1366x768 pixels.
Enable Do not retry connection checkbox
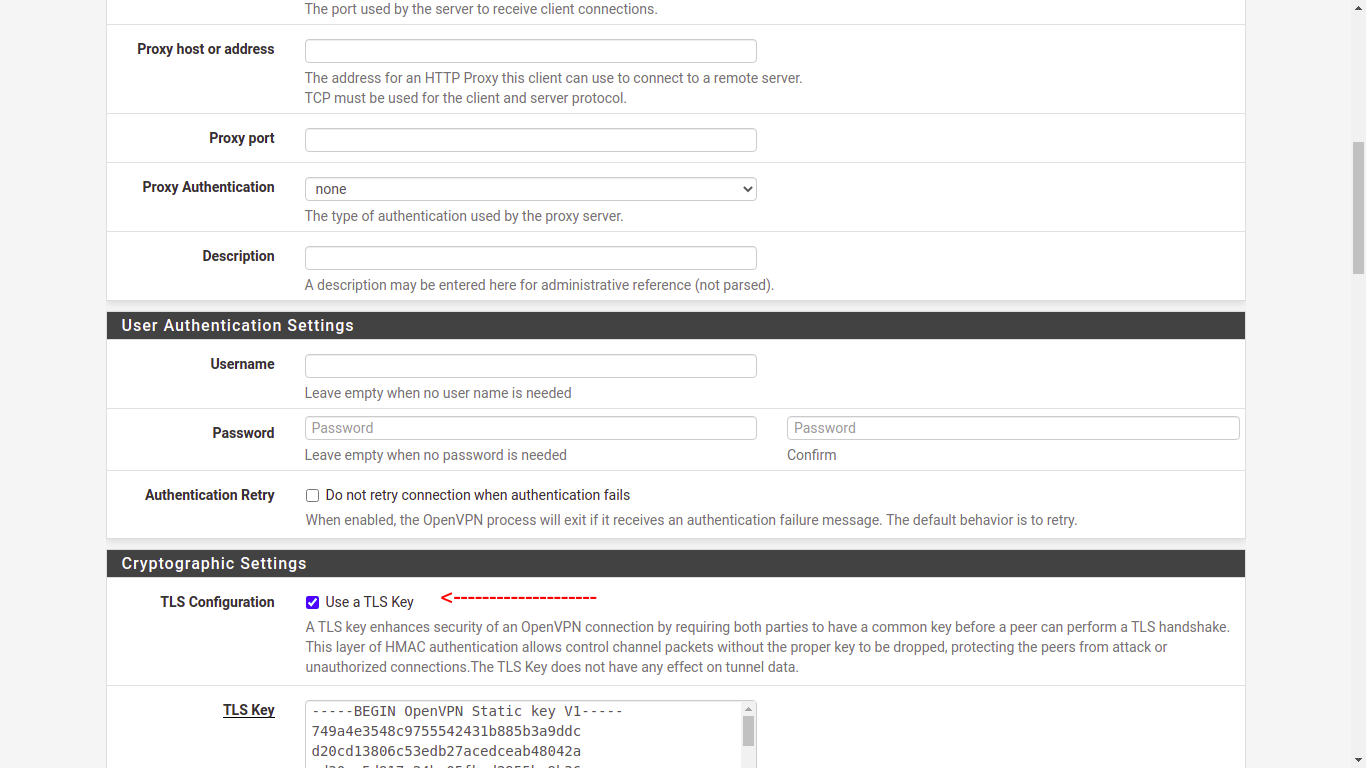(313, 496)
